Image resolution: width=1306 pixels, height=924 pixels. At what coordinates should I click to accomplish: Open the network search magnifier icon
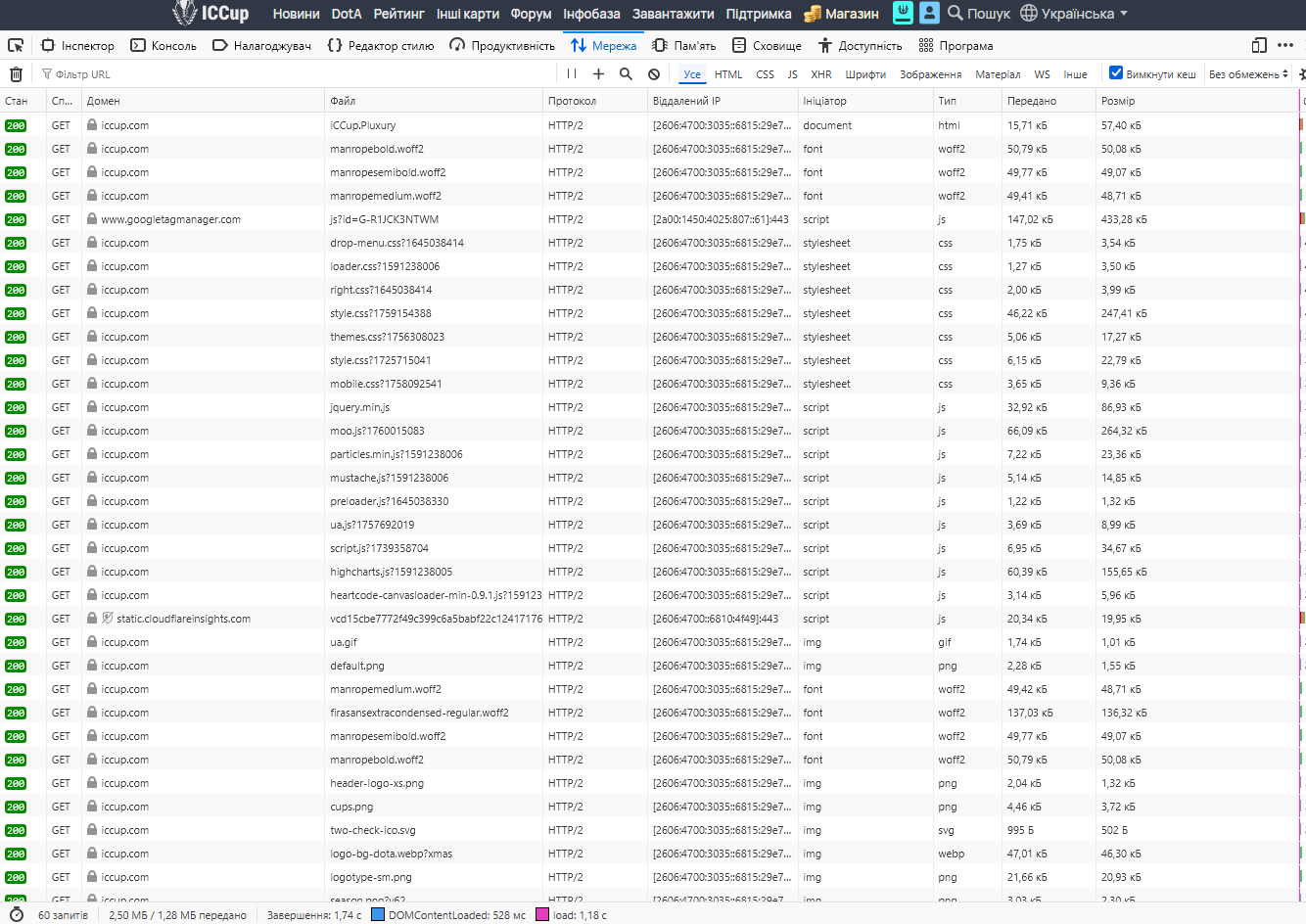point(627,74)
